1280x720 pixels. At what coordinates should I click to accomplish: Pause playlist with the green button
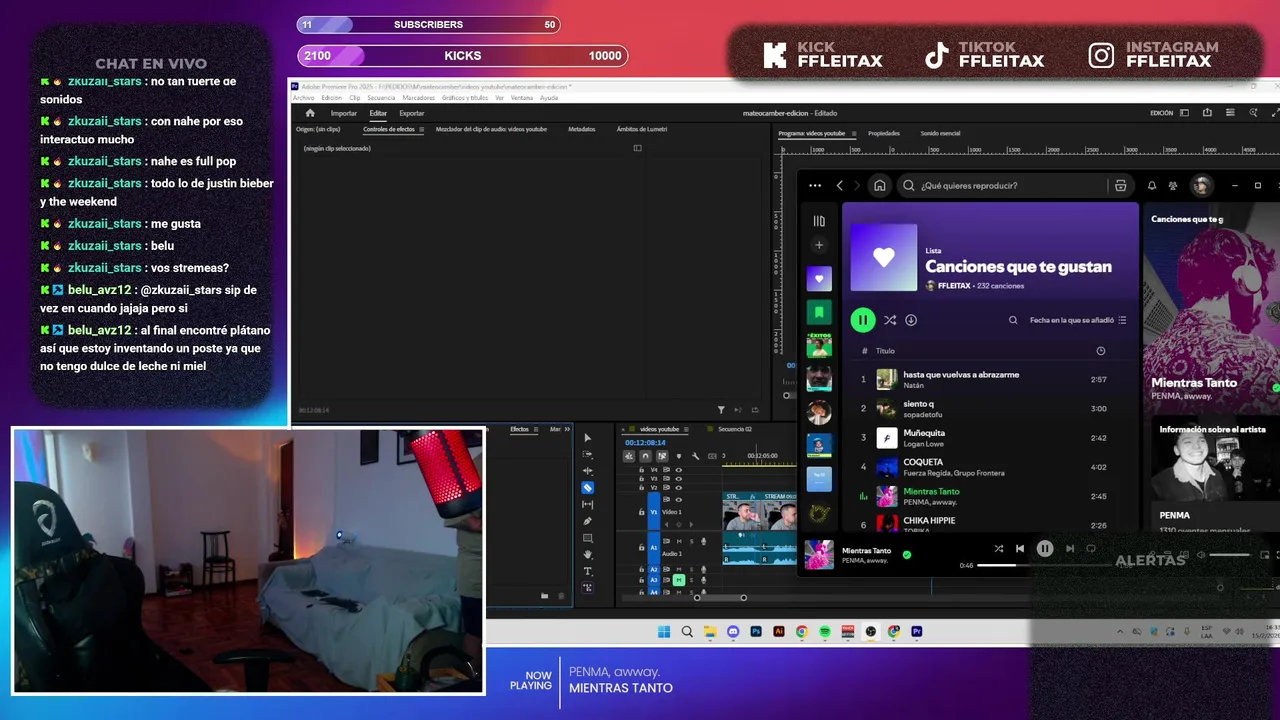[x=862, y=320]
